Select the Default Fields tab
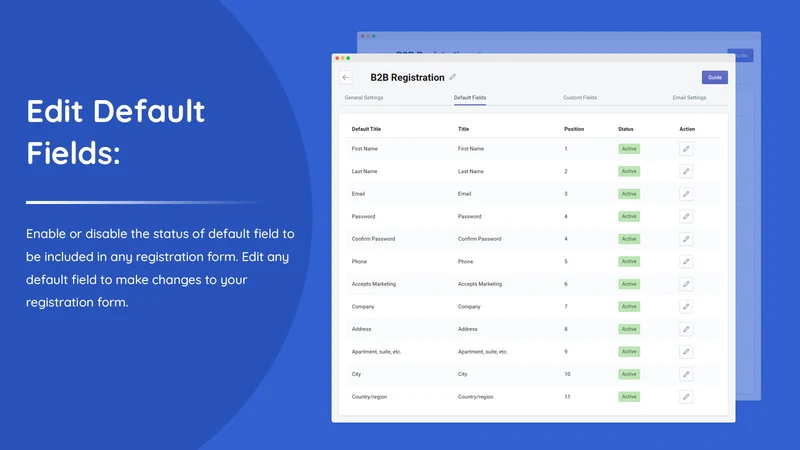This screenshot has height=450, width=800. click(x=470, y=97)
